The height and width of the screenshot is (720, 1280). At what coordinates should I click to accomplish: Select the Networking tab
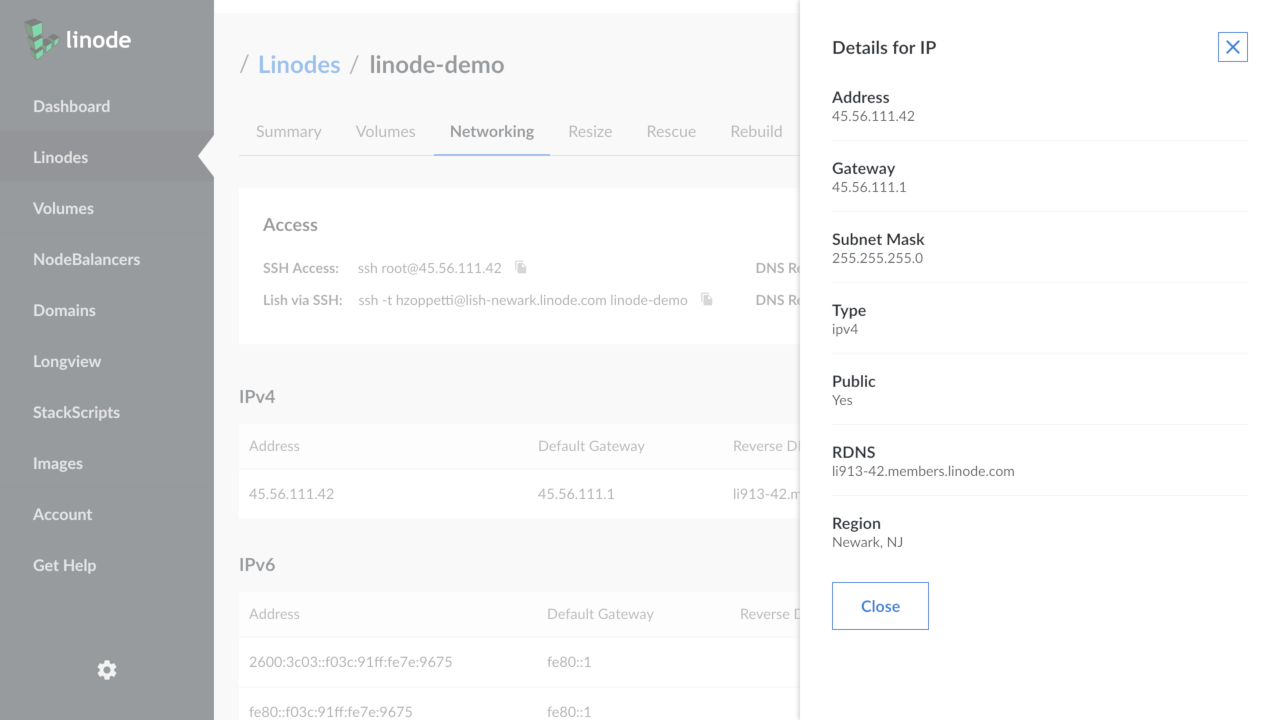coord(491,131)
